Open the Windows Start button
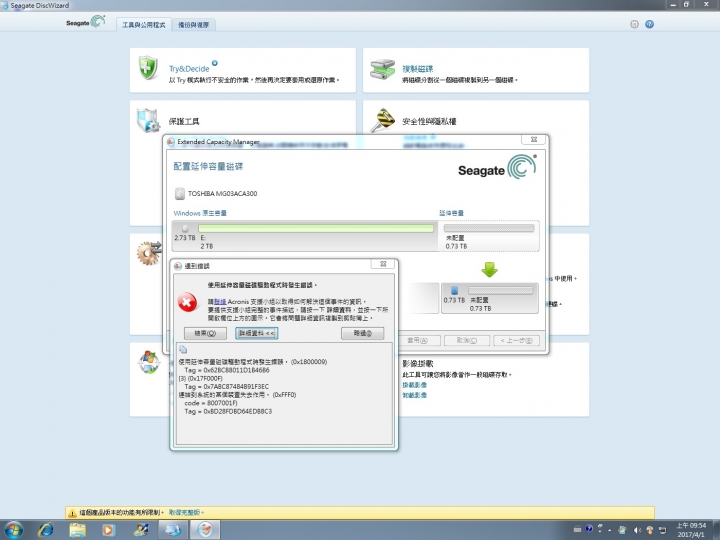The width and height of the screenshot is (720, 540). click(14, 530)
